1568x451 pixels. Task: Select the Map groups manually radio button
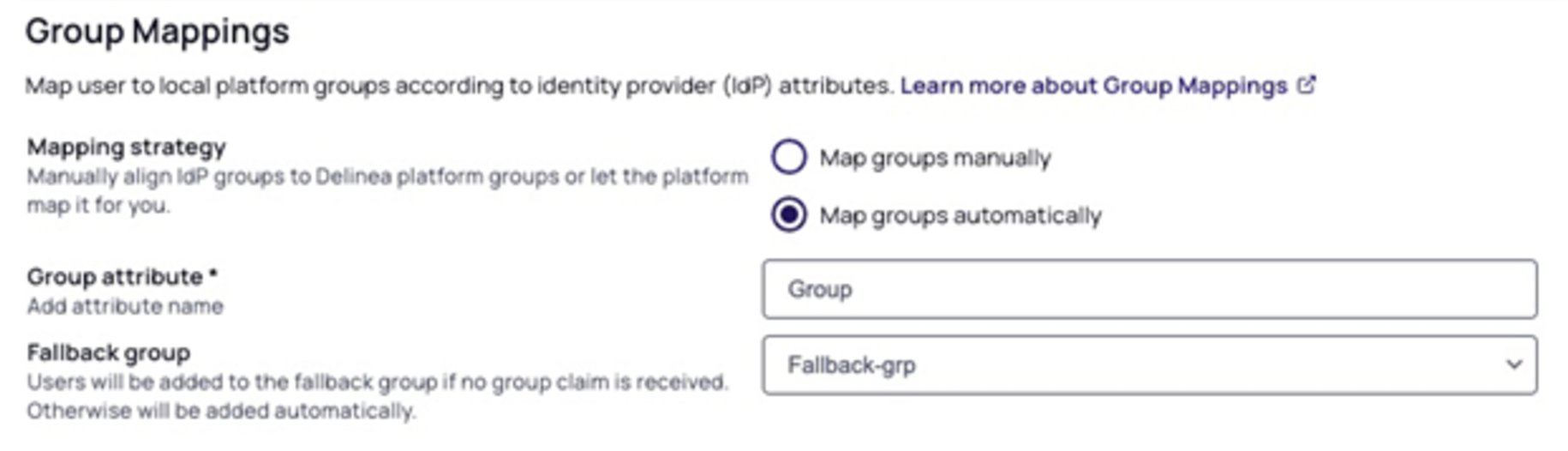click(x=788, y=157)
